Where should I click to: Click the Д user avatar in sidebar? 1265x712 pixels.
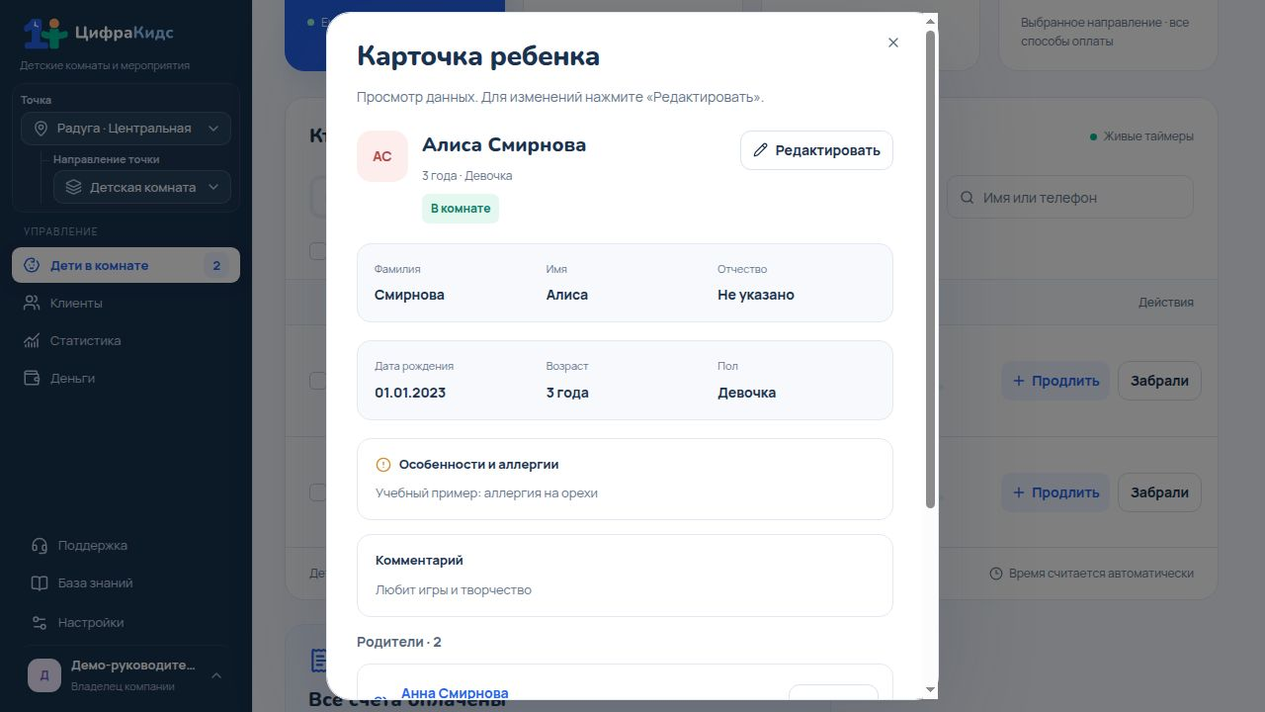coord(44,675)
